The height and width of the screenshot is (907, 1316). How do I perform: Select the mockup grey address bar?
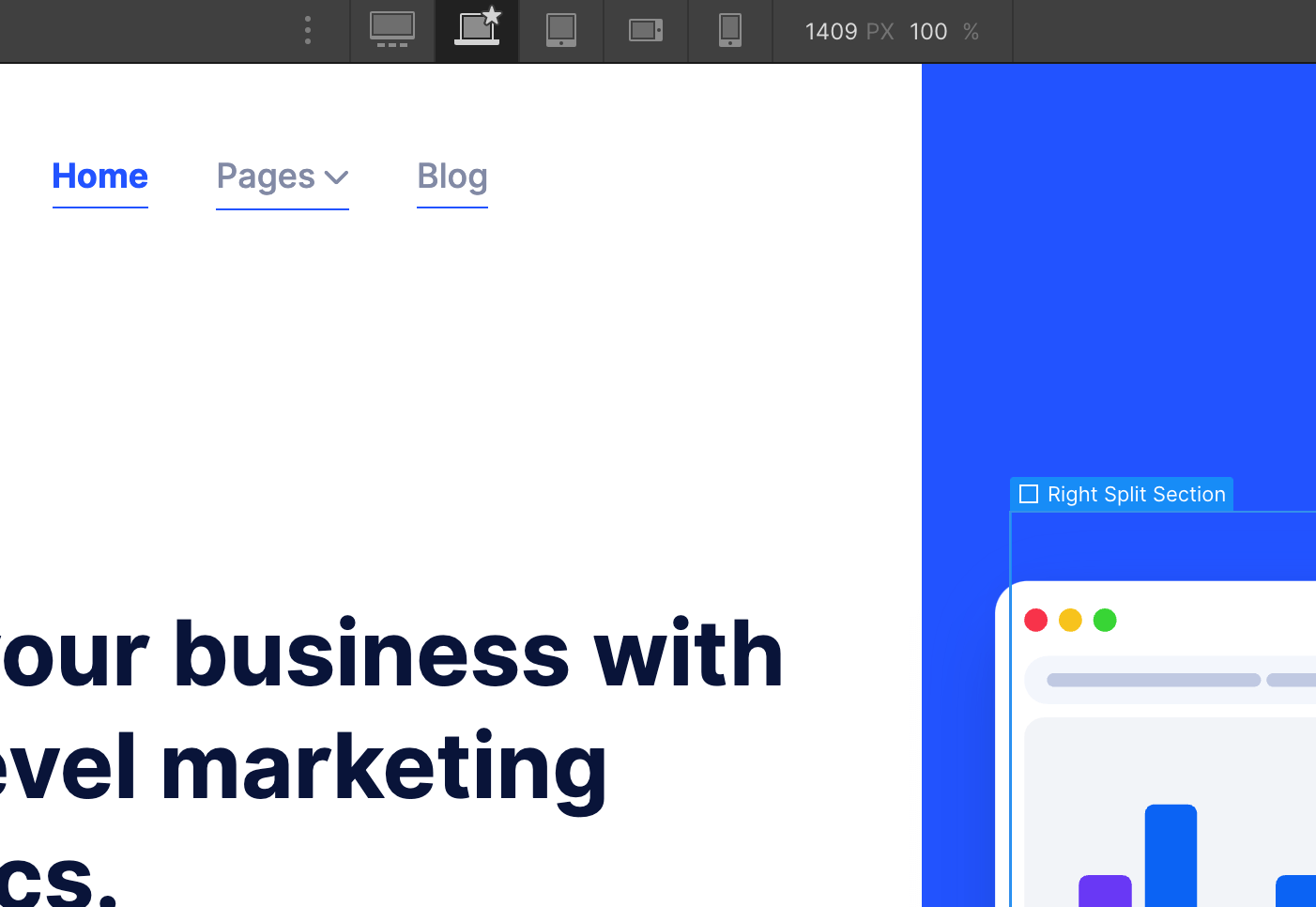tap(1171, 680)
